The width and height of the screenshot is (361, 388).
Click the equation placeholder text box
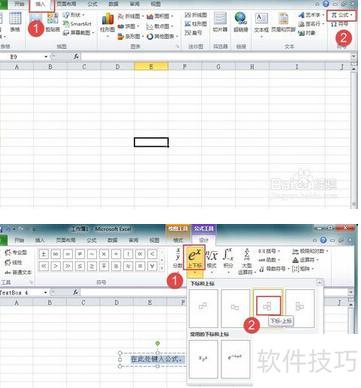[156, 359]
